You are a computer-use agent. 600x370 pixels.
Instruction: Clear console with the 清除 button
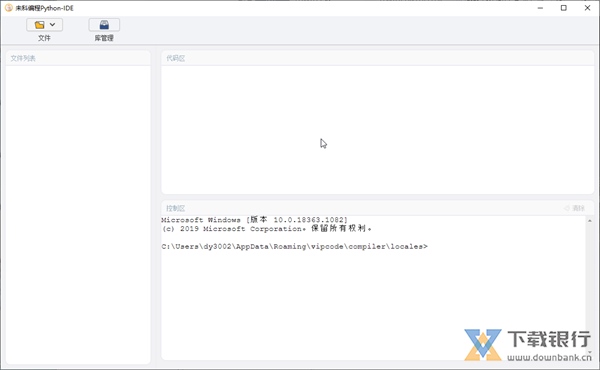(x=574, y=208)
